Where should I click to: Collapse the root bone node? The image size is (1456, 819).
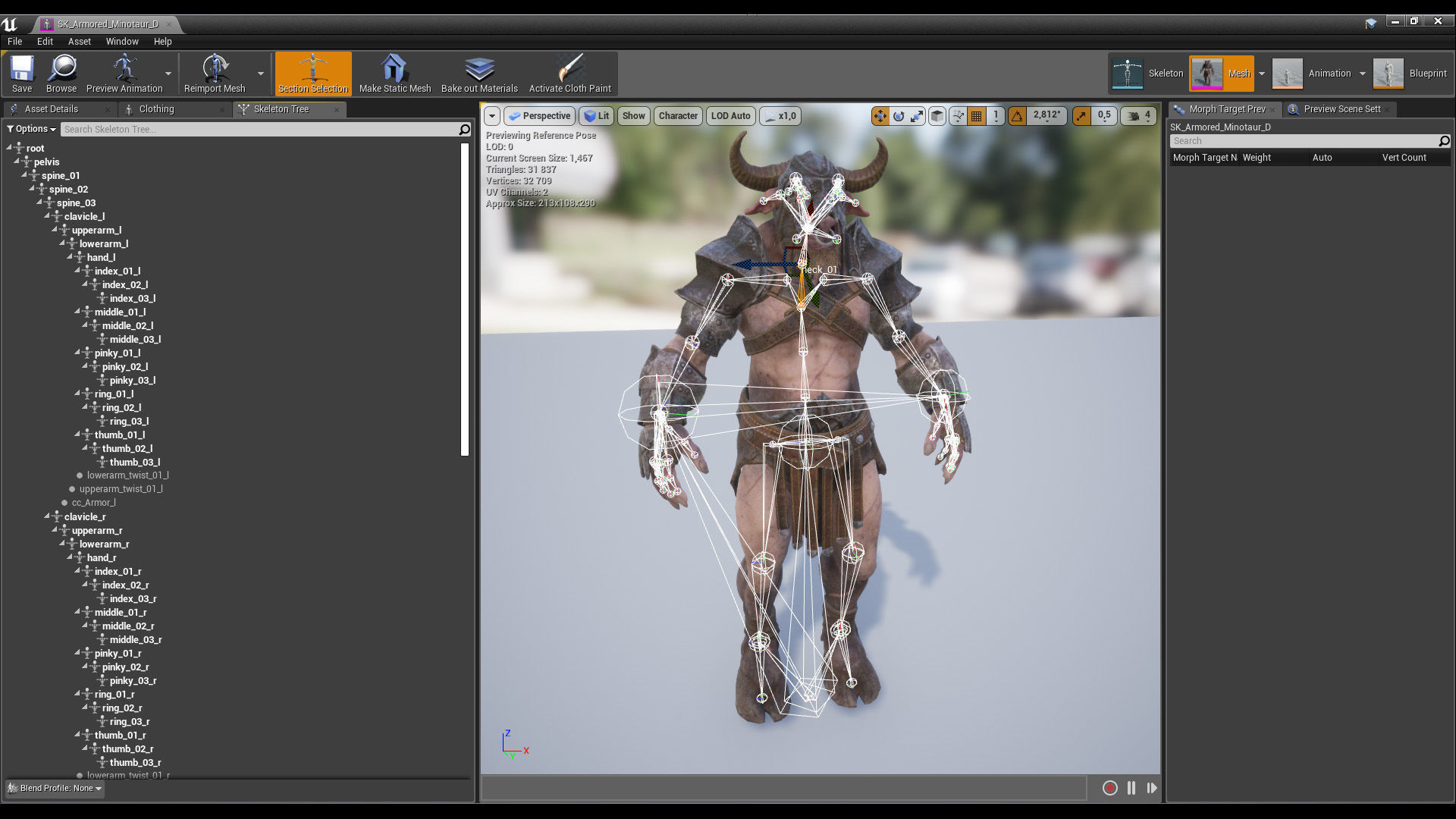coord(9,148)
